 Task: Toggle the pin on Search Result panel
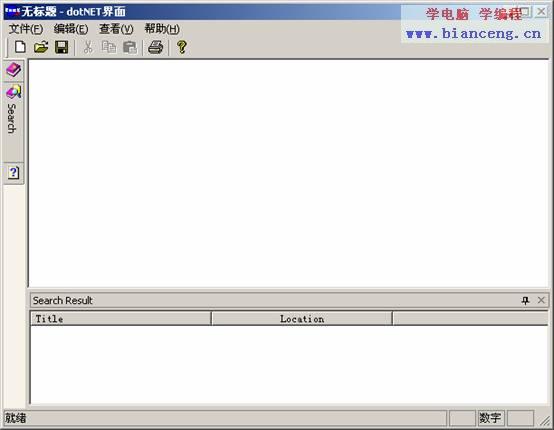click(525, 300)
